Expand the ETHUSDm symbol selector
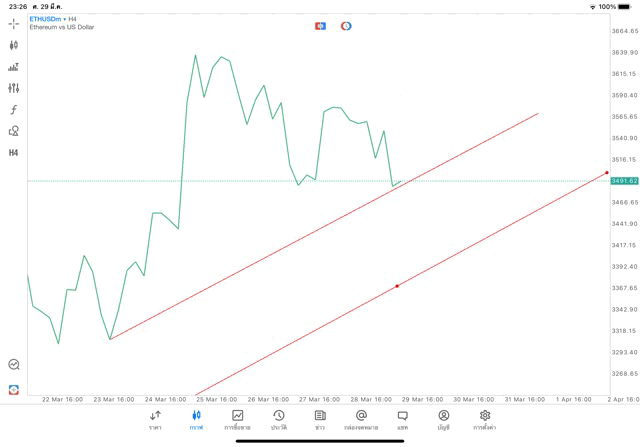Image resolution: width=640 pixels, height=447 pixels. click(48, 19)
